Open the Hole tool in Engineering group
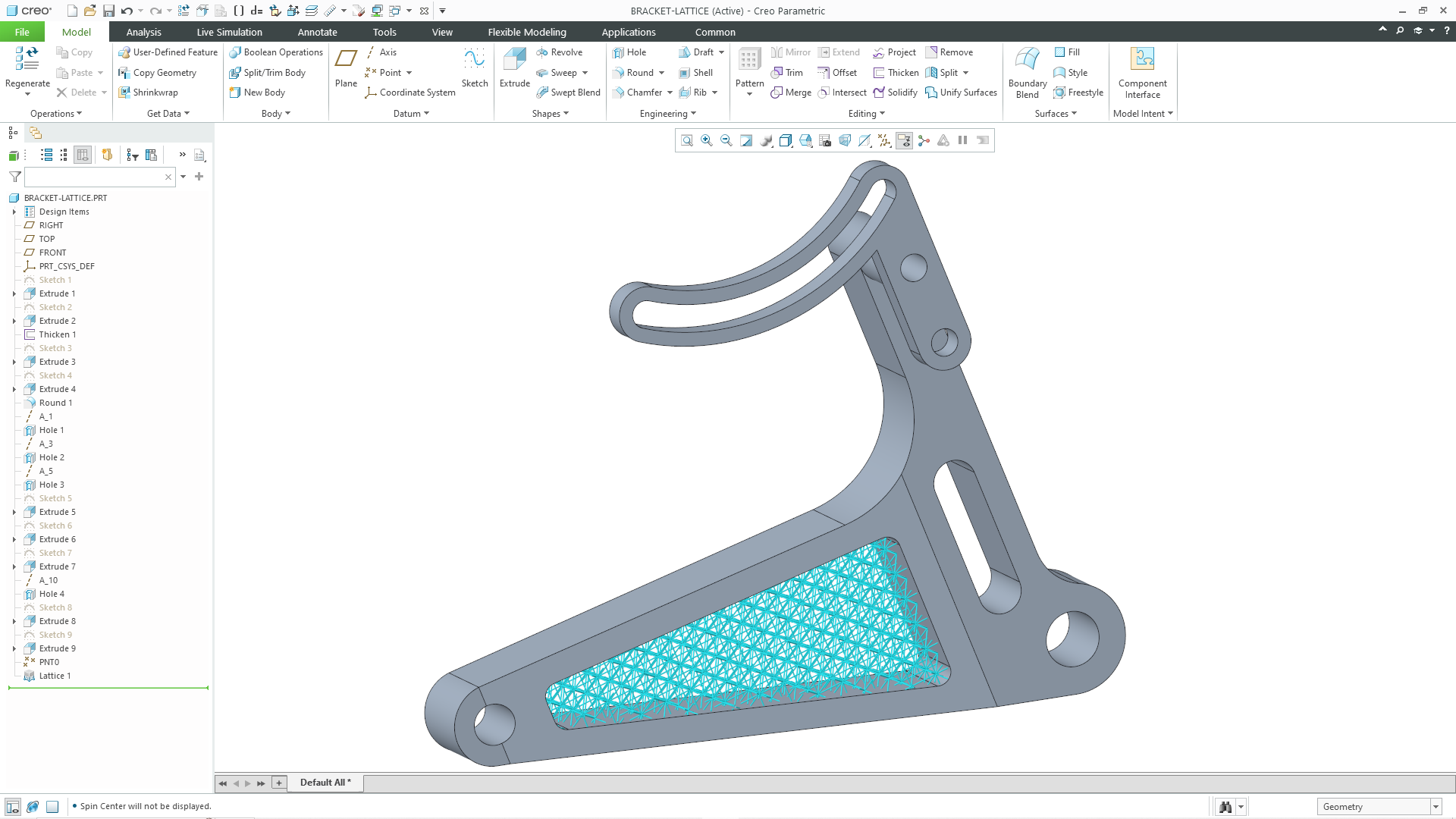This screenshot has width=1456, height=819. [632, 52]
